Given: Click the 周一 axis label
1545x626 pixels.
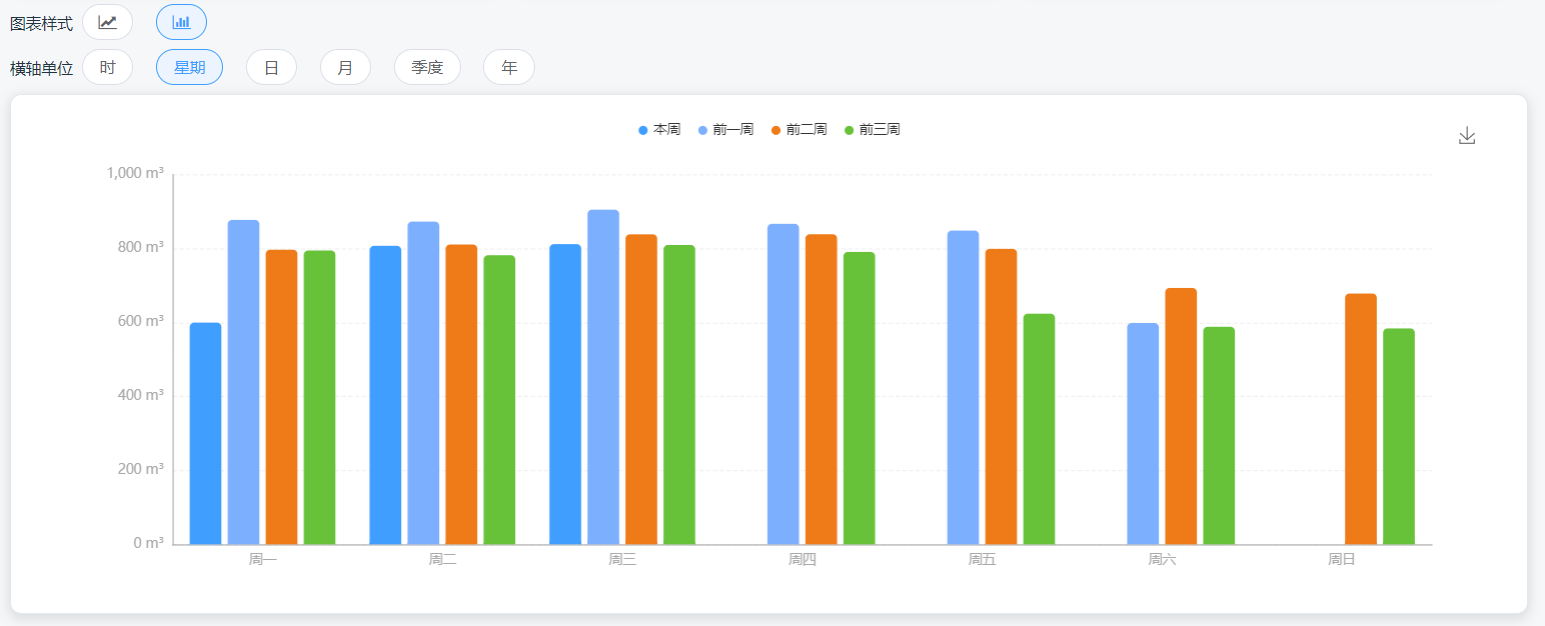Looking at the screenshot, I should coord(263,559).
